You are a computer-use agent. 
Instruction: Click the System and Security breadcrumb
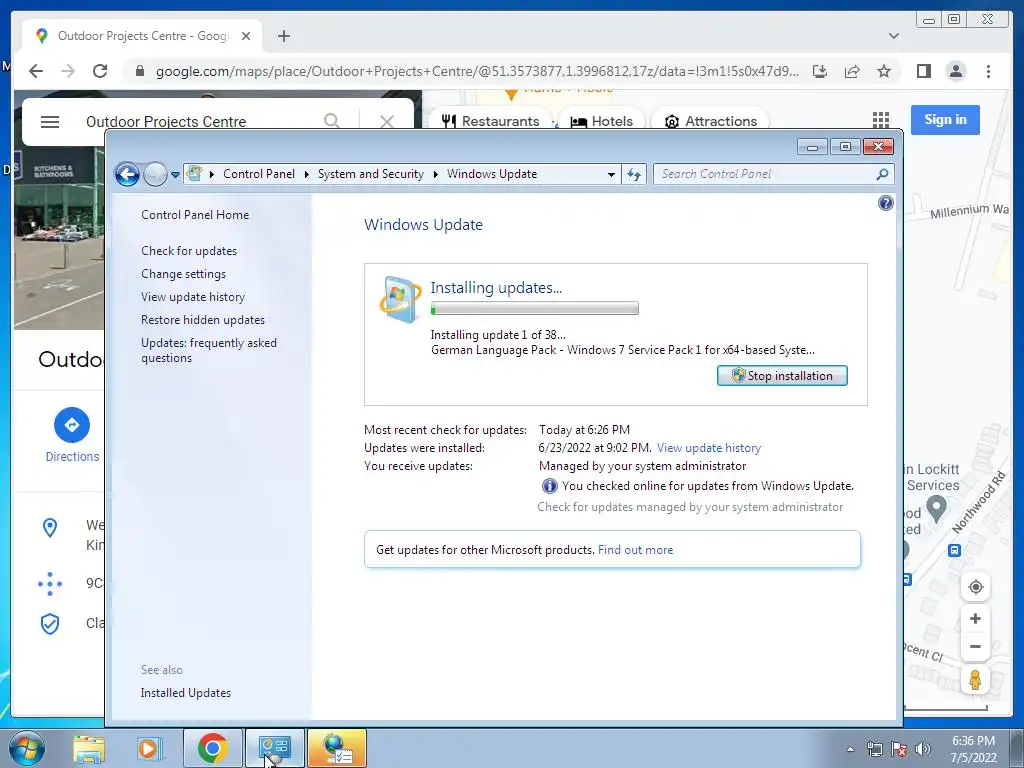pos(370,174)
